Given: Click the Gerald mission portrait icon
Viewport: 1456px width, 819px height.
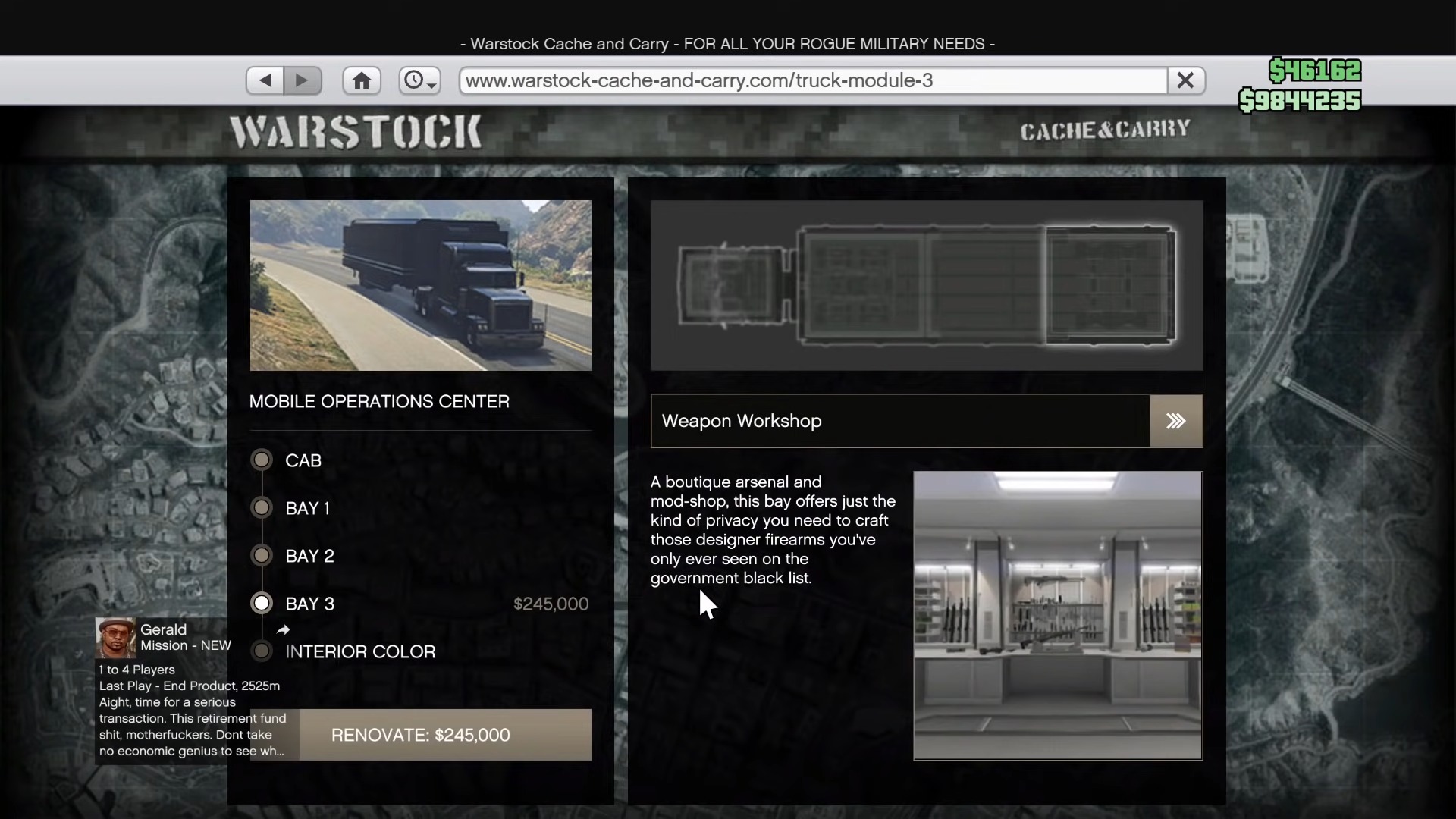Looking at the screenshot, I should pyautogui.click(x=115, y=636).
